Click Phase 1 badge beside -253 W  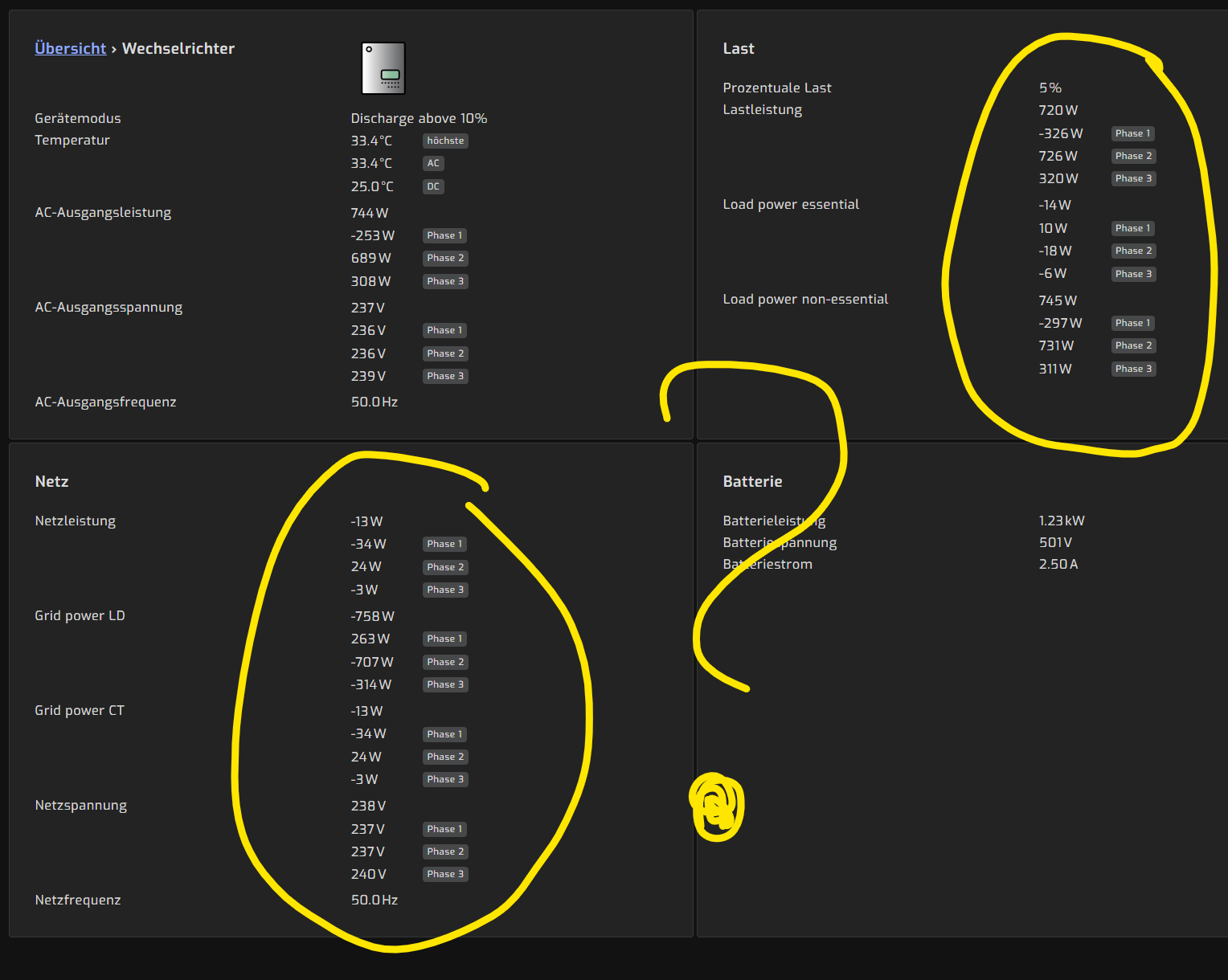(445, 235)
